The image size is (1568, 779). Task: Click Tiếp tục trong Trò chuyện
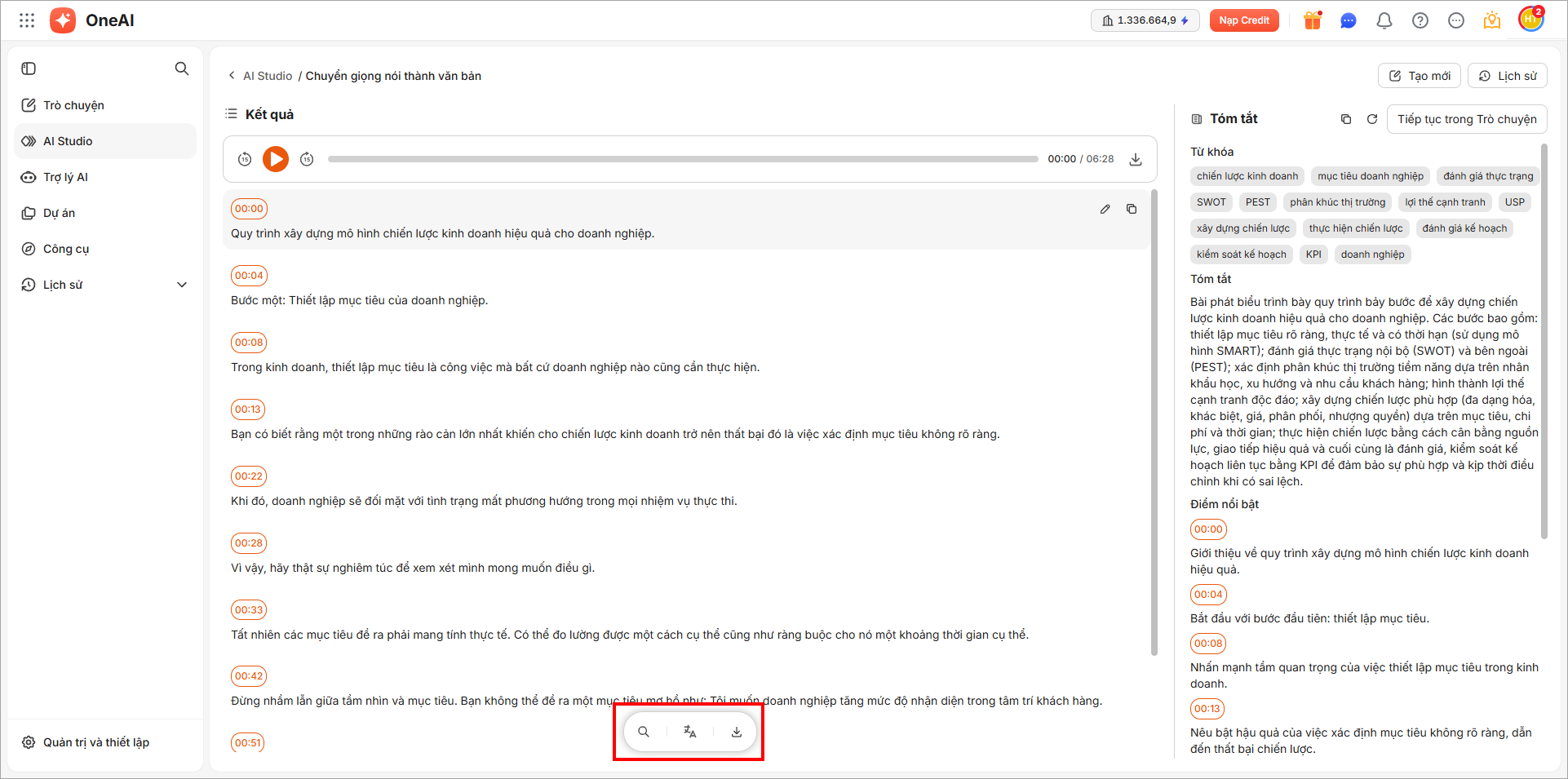pos(1467,119)
